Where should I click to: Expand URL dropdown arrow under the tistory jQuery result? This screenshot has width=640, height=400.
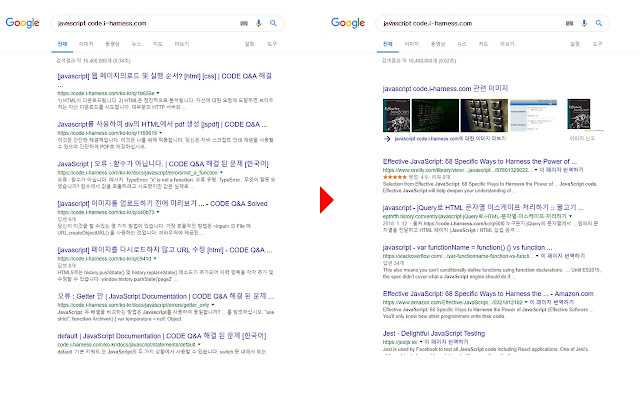[x=571, y=216]
